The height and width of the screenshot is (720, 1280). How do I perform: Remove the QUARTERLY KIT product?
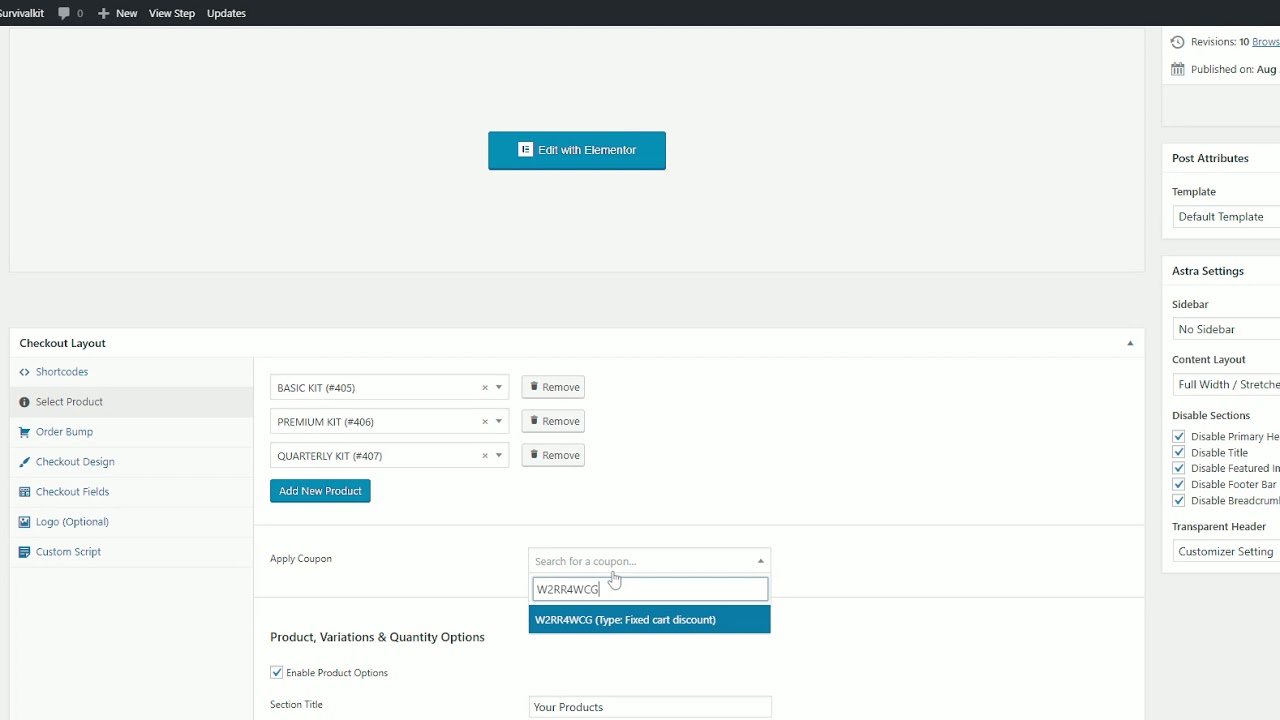tap(553, 455)
